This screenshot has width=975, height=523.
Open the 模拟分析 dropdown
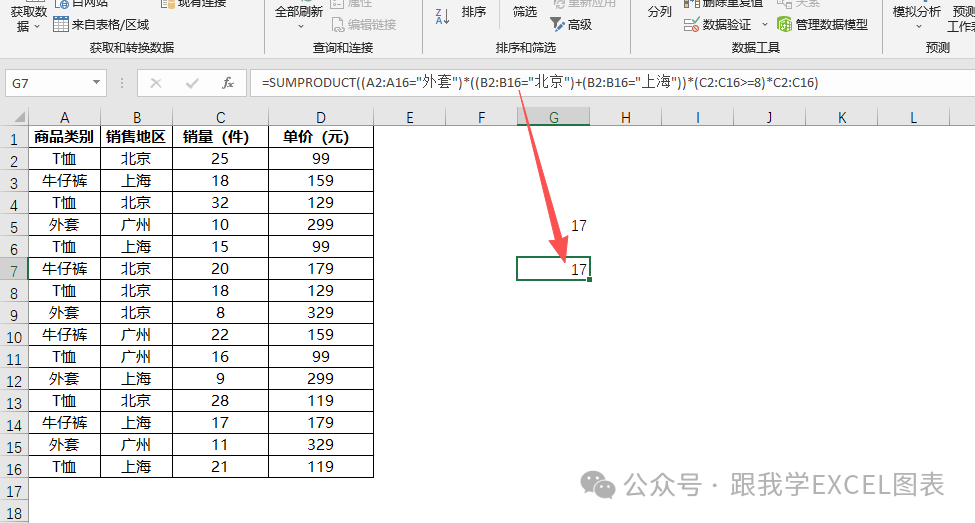click(917, 17)
